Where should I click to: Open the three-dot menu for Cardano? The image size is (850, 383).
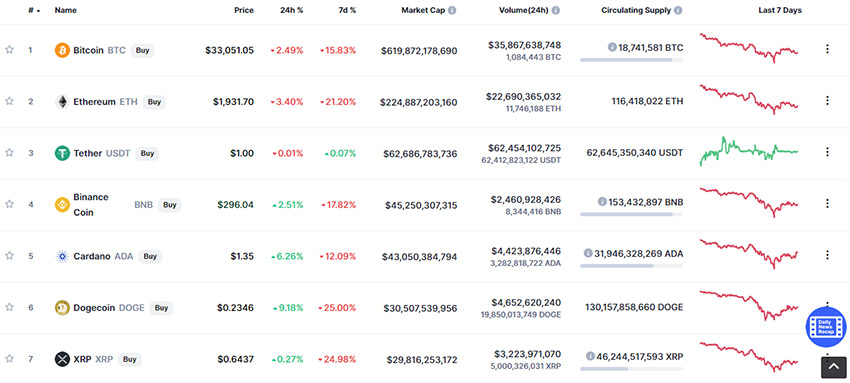tap(827, 255)
